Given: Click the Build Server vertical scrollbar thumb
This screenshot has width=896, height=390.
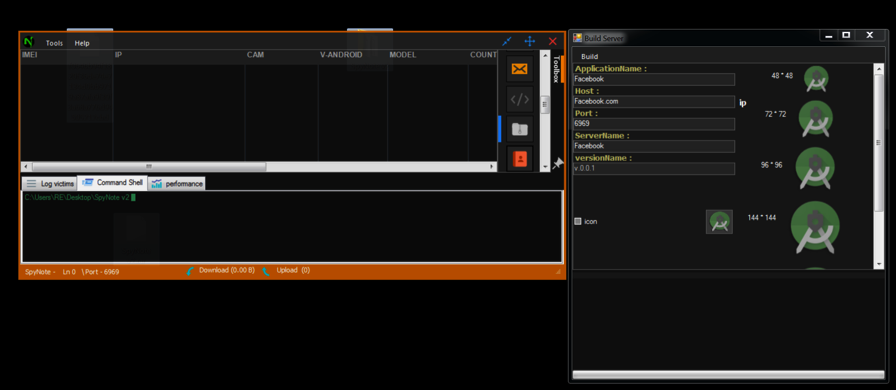Looking at the screenshot, I should pos(879,143).
